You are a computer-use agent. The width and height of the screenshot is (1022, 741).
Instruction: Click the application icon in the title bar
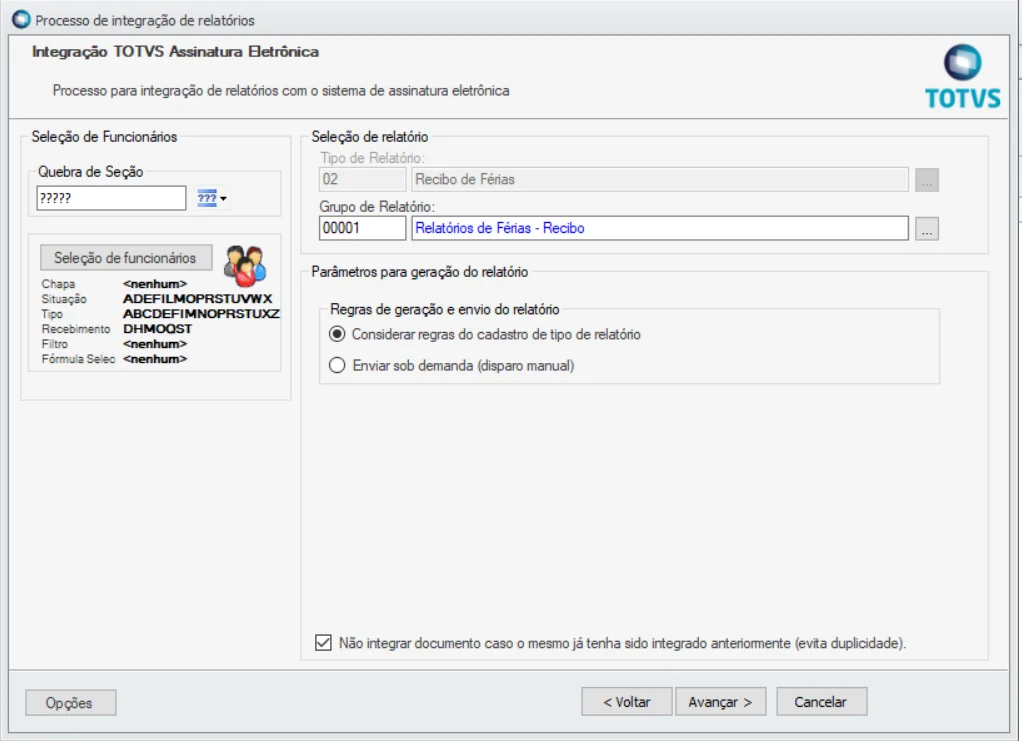21,20
